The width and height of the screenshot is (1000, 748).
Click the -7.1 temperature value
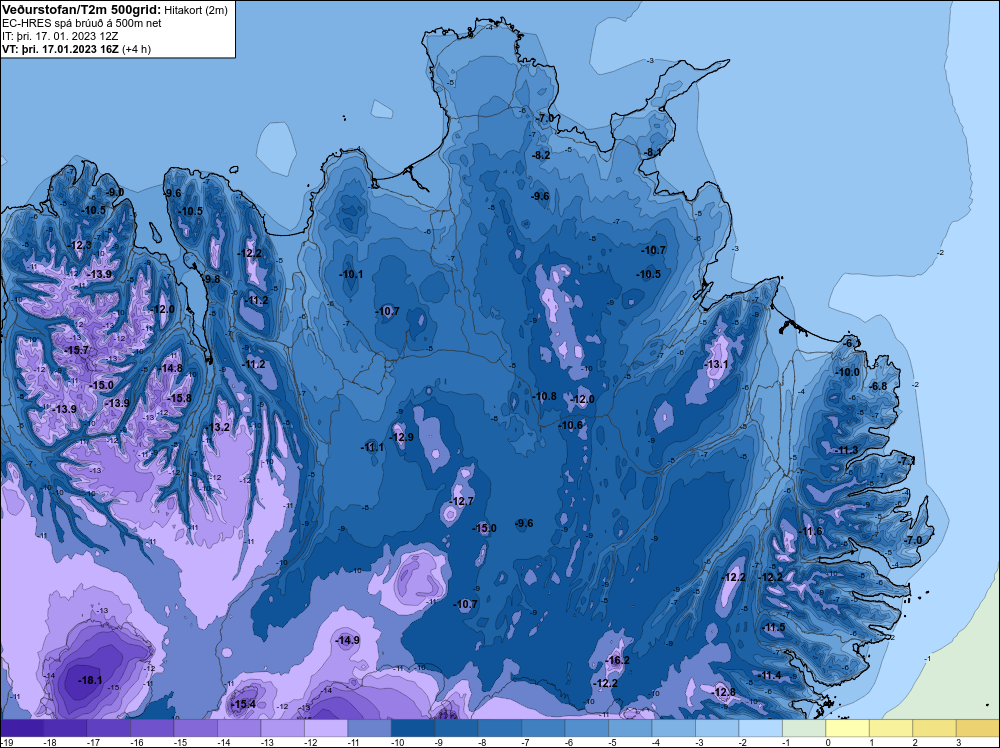(907, 460)
